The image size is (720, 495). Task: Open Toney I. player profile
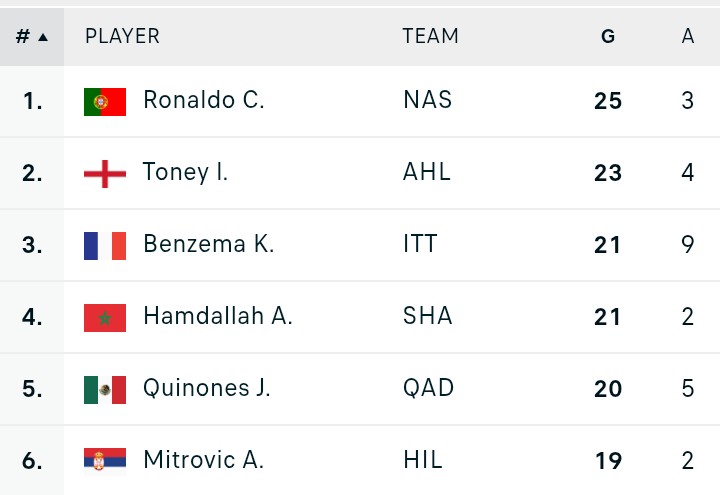tap(186, 172)
